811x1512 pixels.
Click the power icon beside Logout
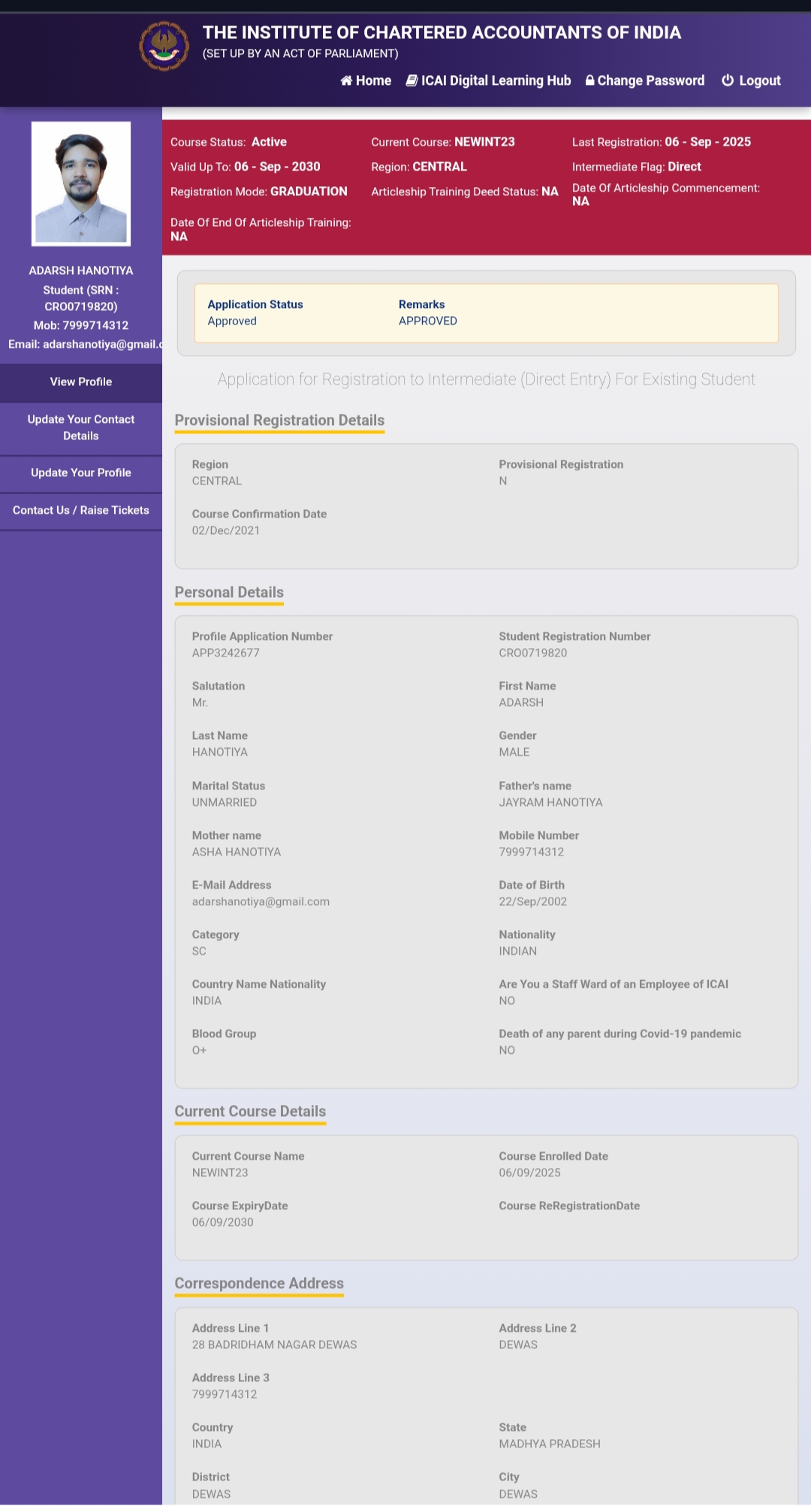(x=728, y=80)
